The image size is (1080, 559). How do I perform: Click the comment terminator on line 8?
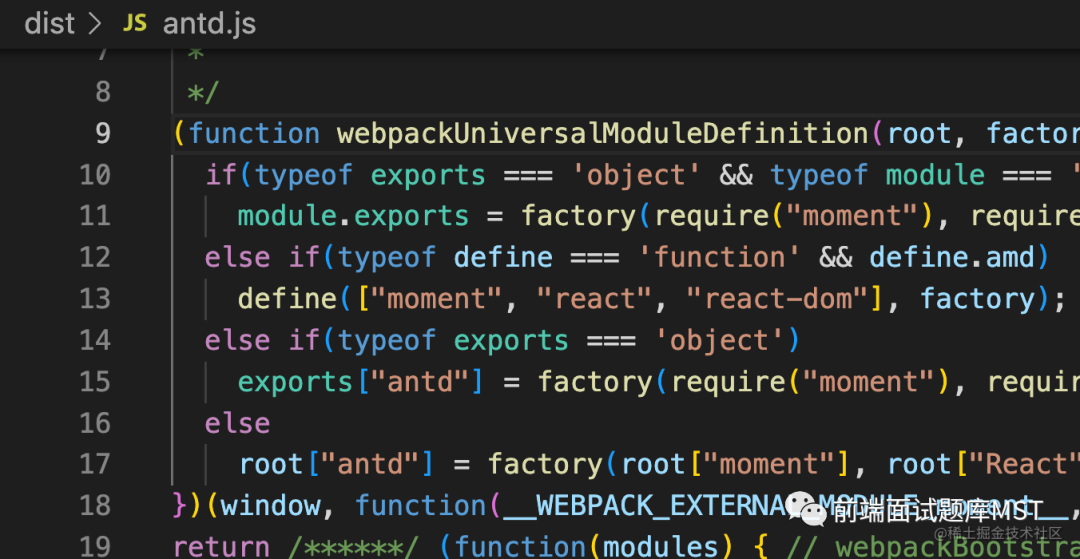[202, 92]
